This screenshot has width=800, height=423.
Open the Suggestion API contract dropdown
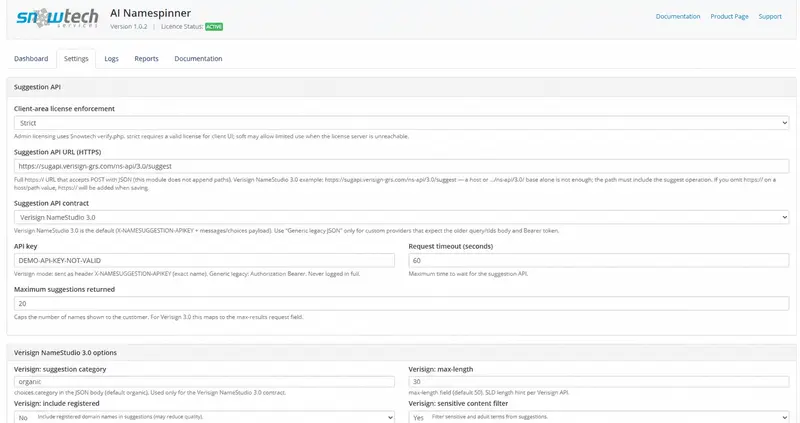[402, 217]
